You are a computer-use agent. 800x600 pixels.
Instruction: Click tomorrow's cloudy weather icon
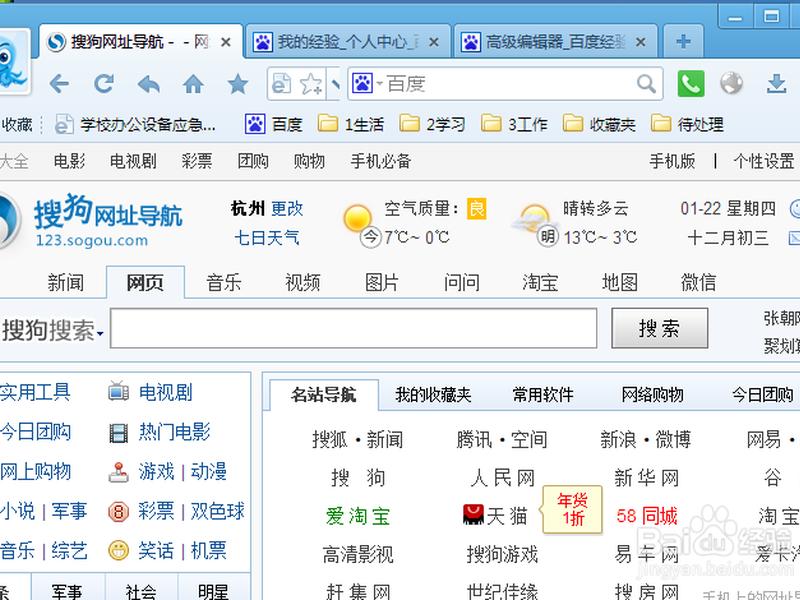pos(532,218)
